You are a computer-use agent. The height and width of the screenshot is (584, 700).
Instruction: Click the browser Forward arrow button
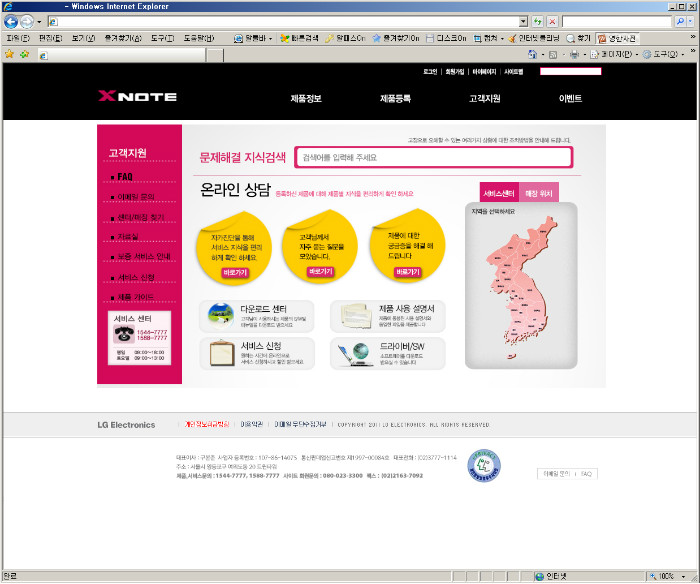click(27, 21)
